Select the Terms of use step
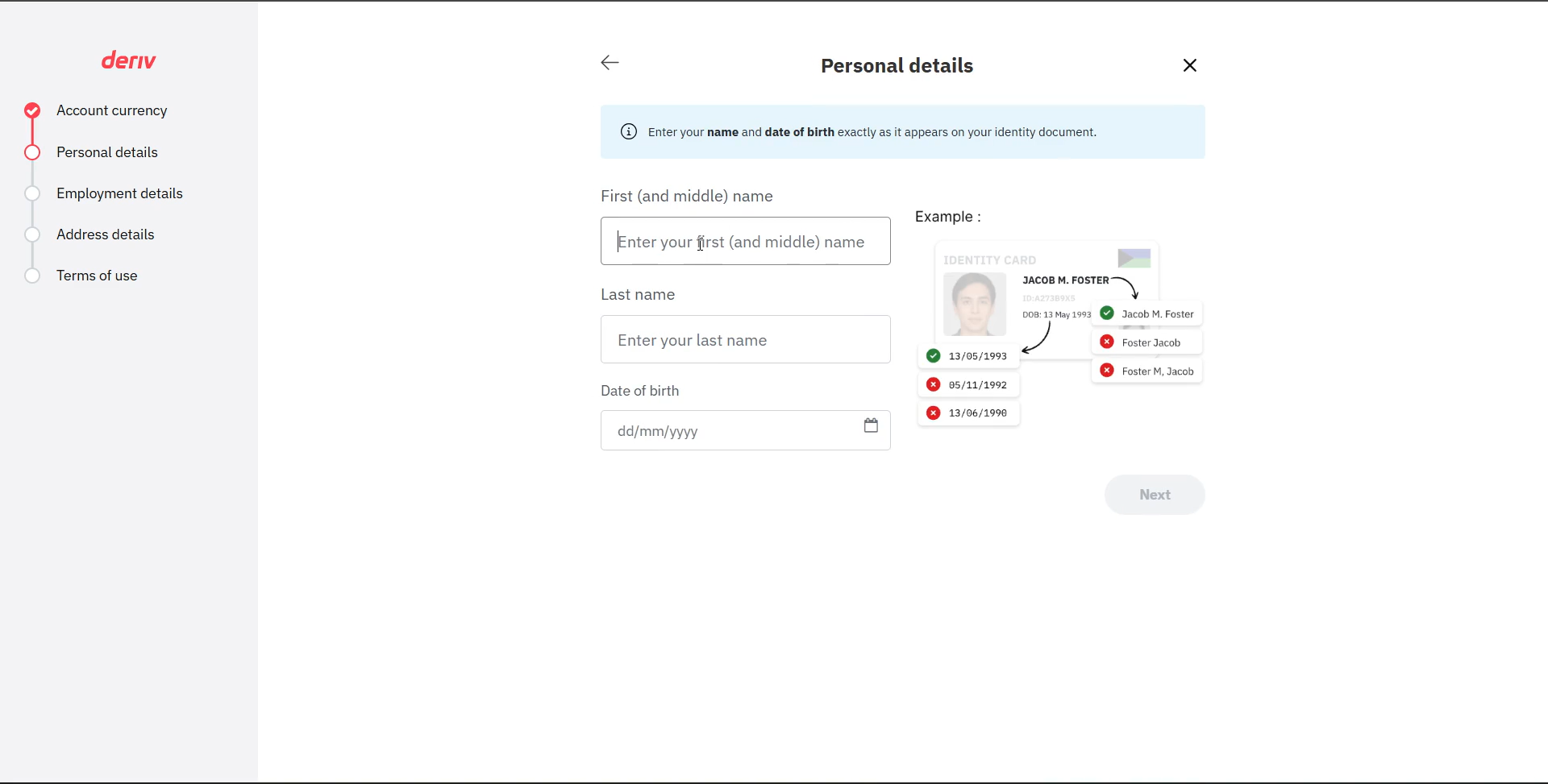 (97, 276)
